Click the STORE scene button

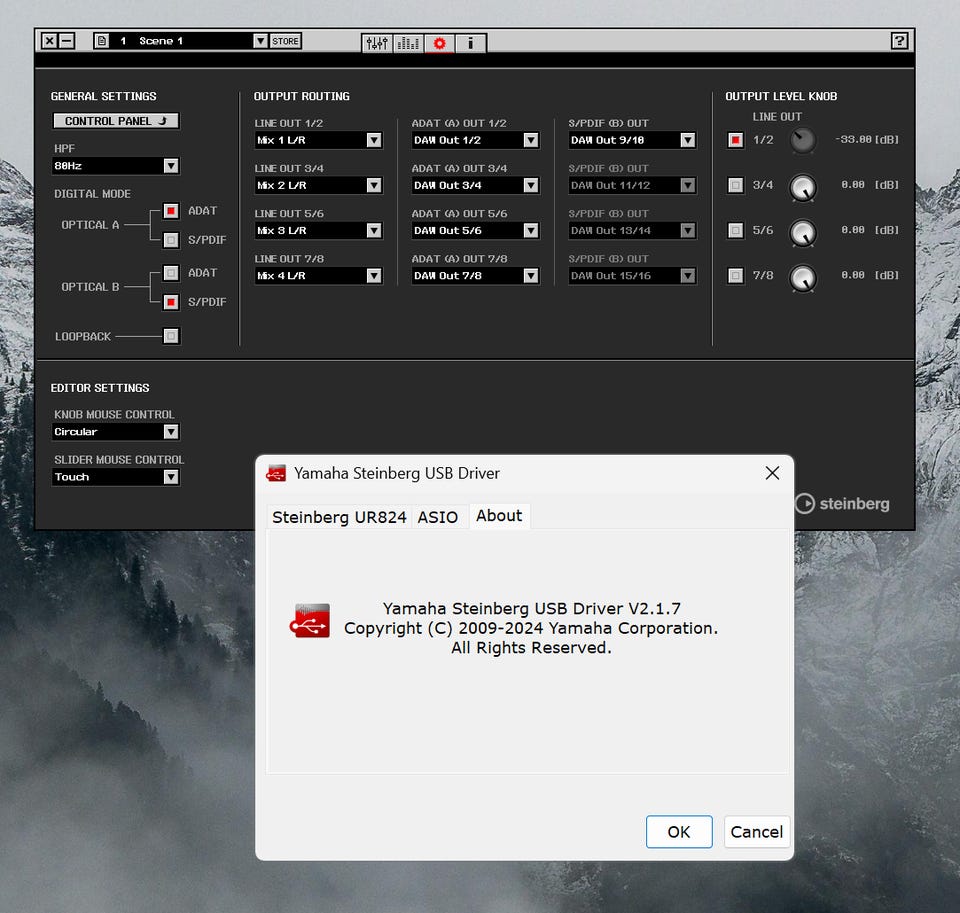pyautogui.click(x=285, y=41)
